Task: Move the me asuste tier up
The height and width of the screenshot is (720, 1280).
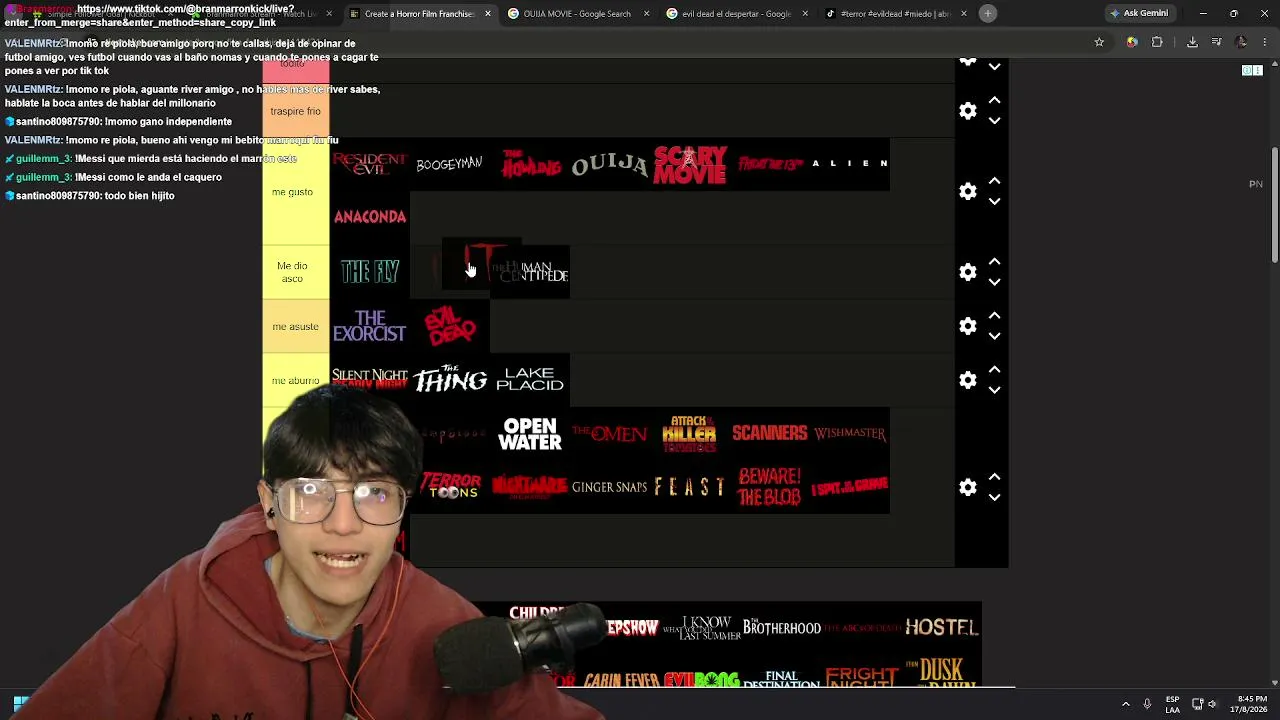Action: 994,316
